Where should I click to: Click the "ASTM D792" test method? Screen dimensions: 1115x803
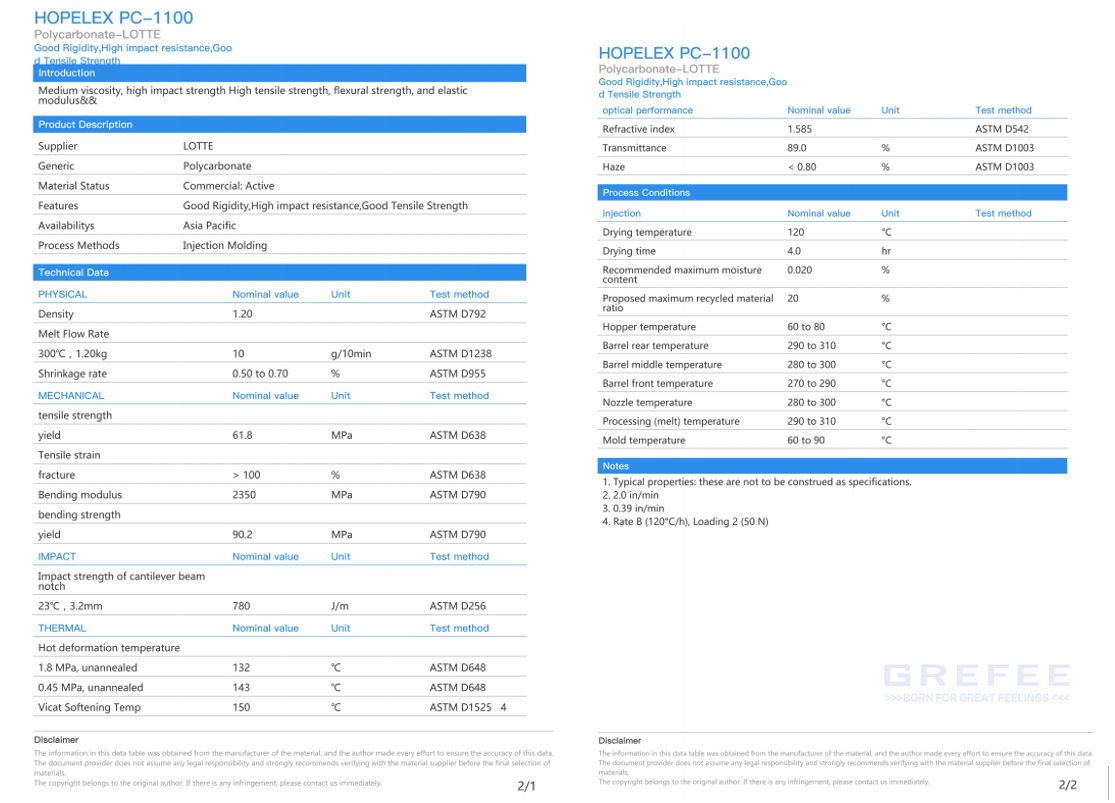458,314
